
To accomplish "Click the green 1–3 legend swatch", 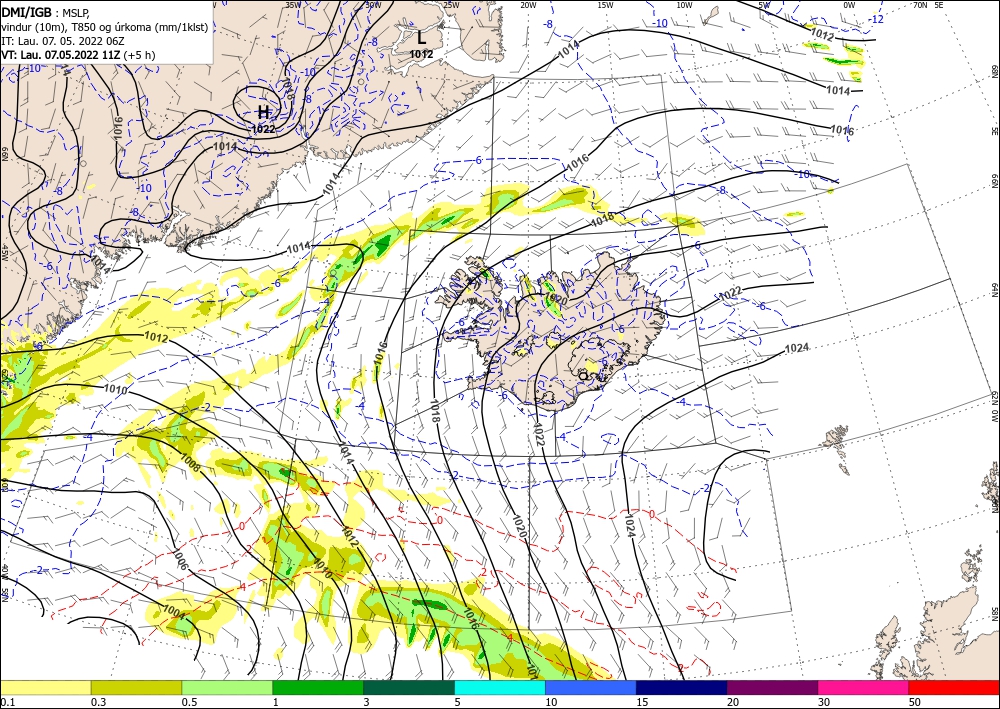I will [x=318, y=687].
